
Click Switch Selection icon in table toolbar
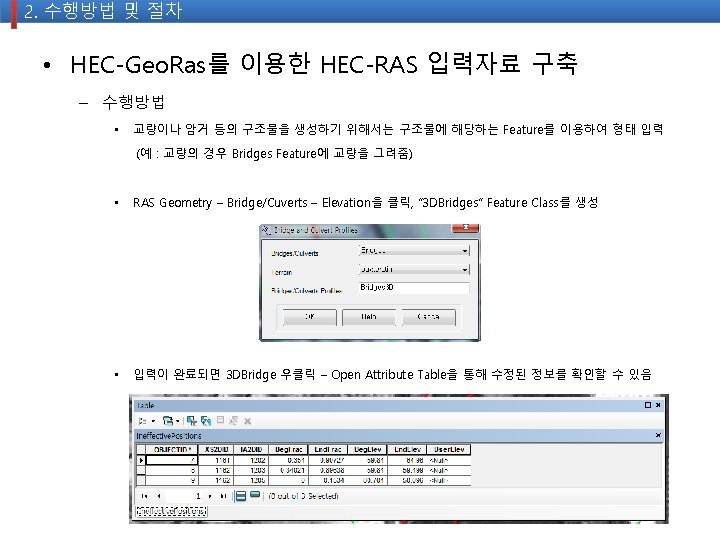point(206,421)
